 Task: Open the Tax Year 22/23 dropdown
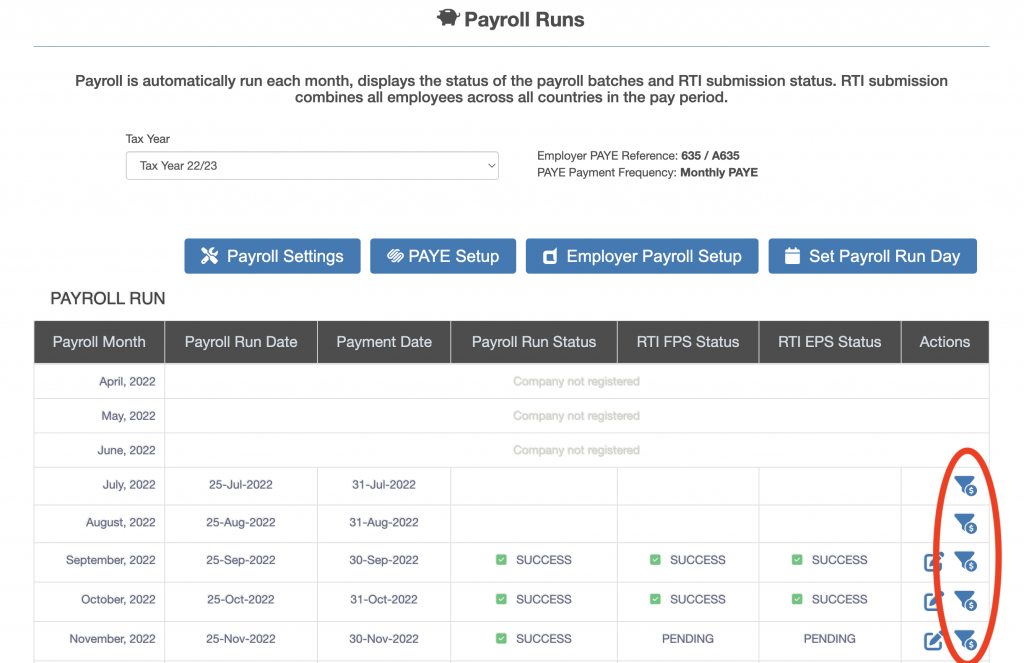312,166
